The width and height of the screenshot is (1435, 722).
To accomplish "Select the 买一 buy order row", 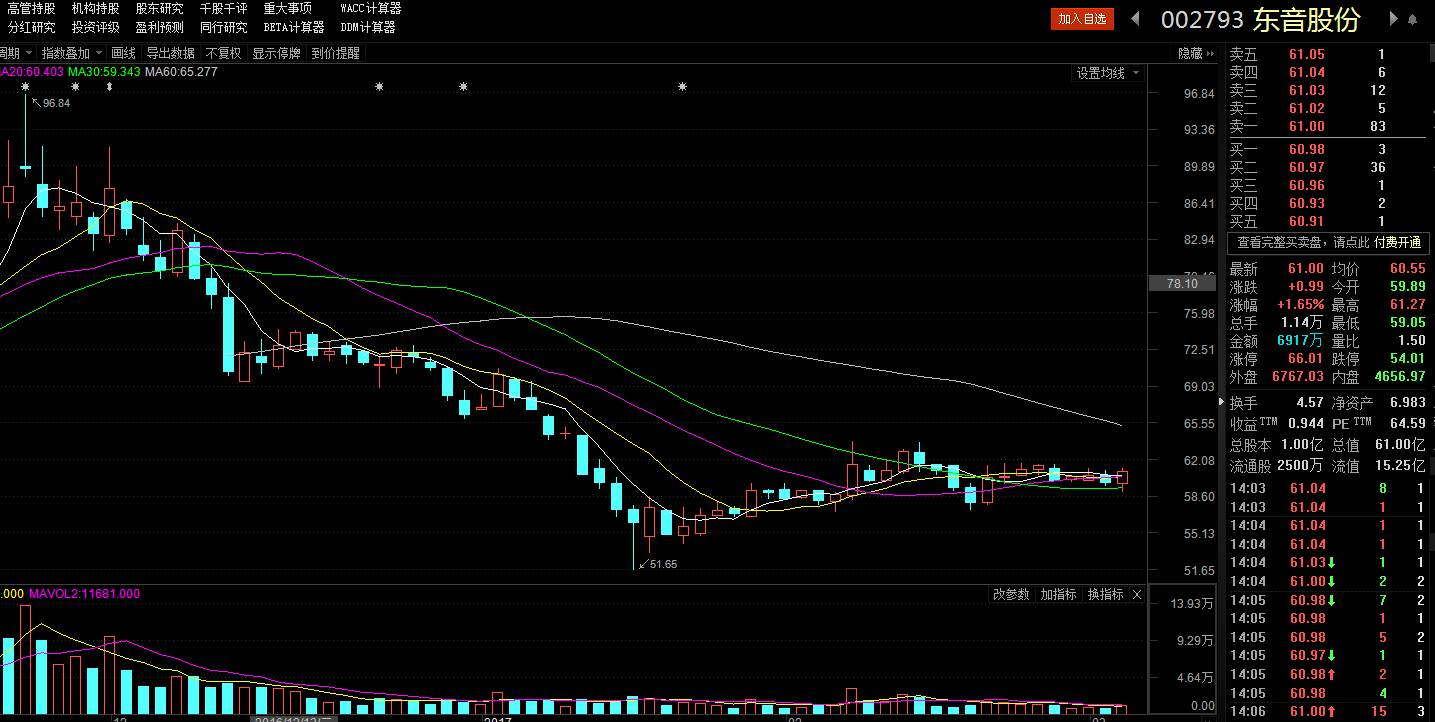I will (x=1328, y=149).
